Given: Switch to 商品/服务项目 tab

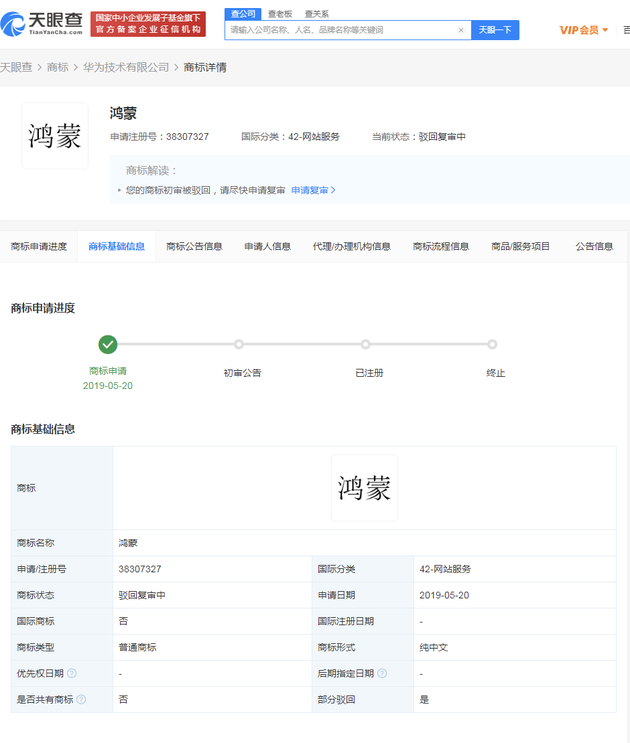Looking at the screenshot, I should pos(521,246).
